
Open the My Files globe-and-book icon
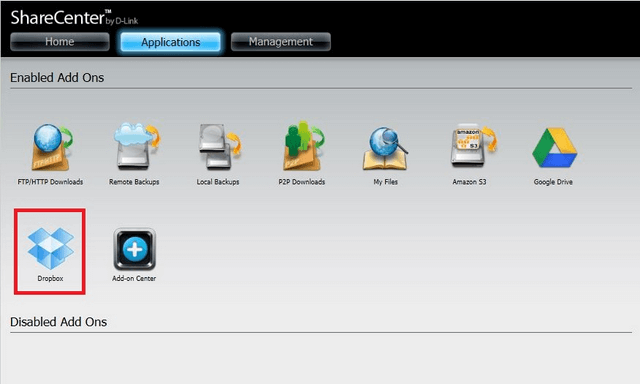pos(385,148)
